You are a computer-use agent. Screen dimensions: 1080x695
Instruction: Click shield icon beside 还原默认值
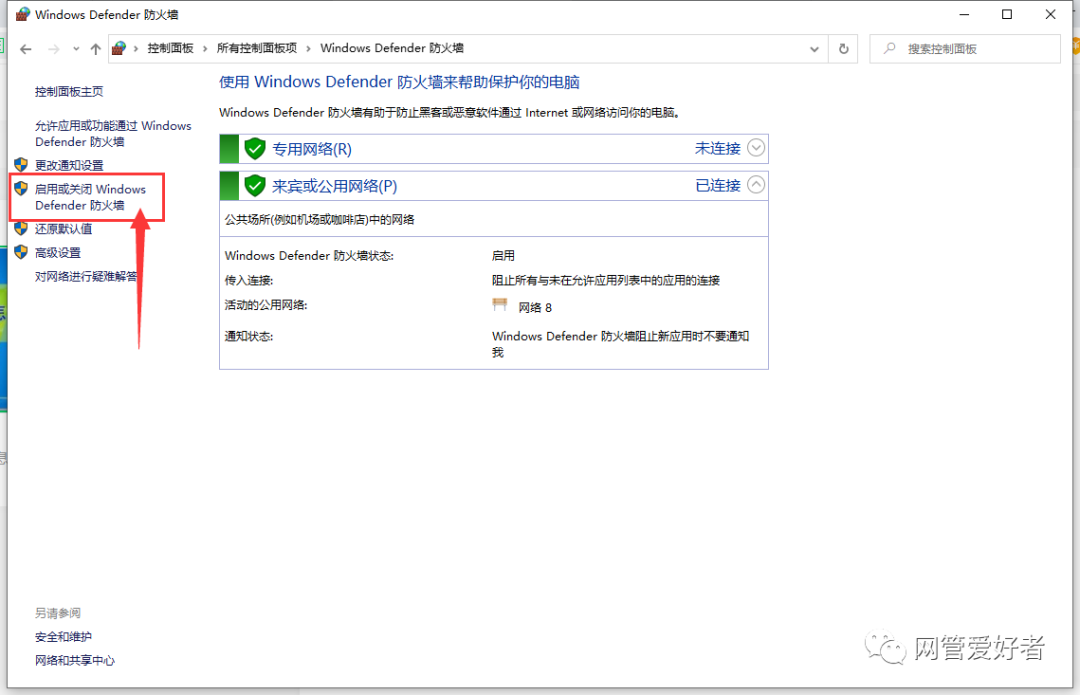[21, 228]
